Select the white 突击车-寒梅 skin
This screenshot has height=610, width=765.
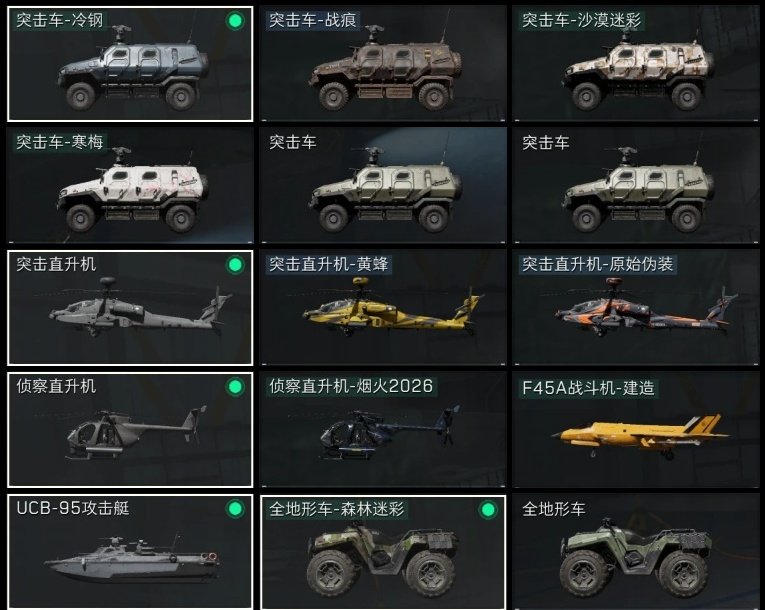(x=130, y=186)
